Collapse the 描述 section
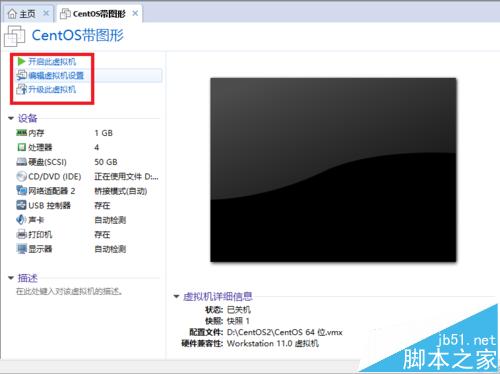Screen dimensions: 500x374 click(11, 278)
